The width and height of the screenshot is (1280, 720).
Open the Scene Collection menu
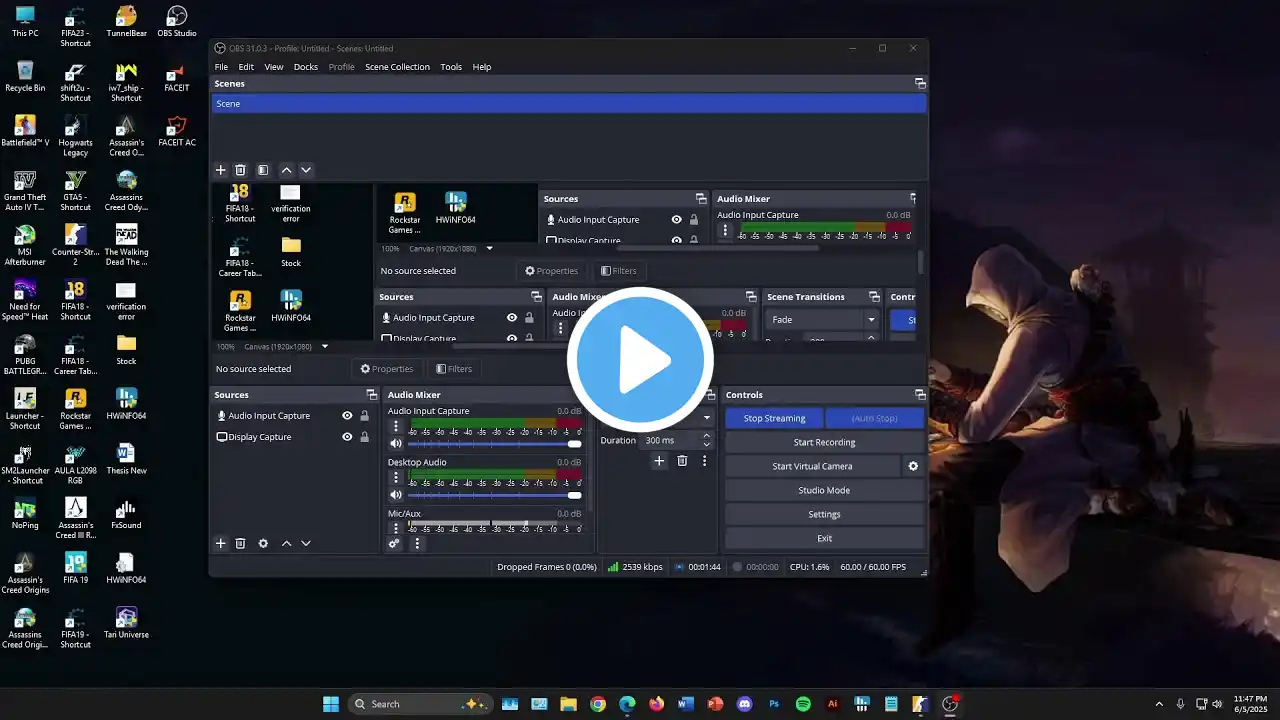coord(397,67)
